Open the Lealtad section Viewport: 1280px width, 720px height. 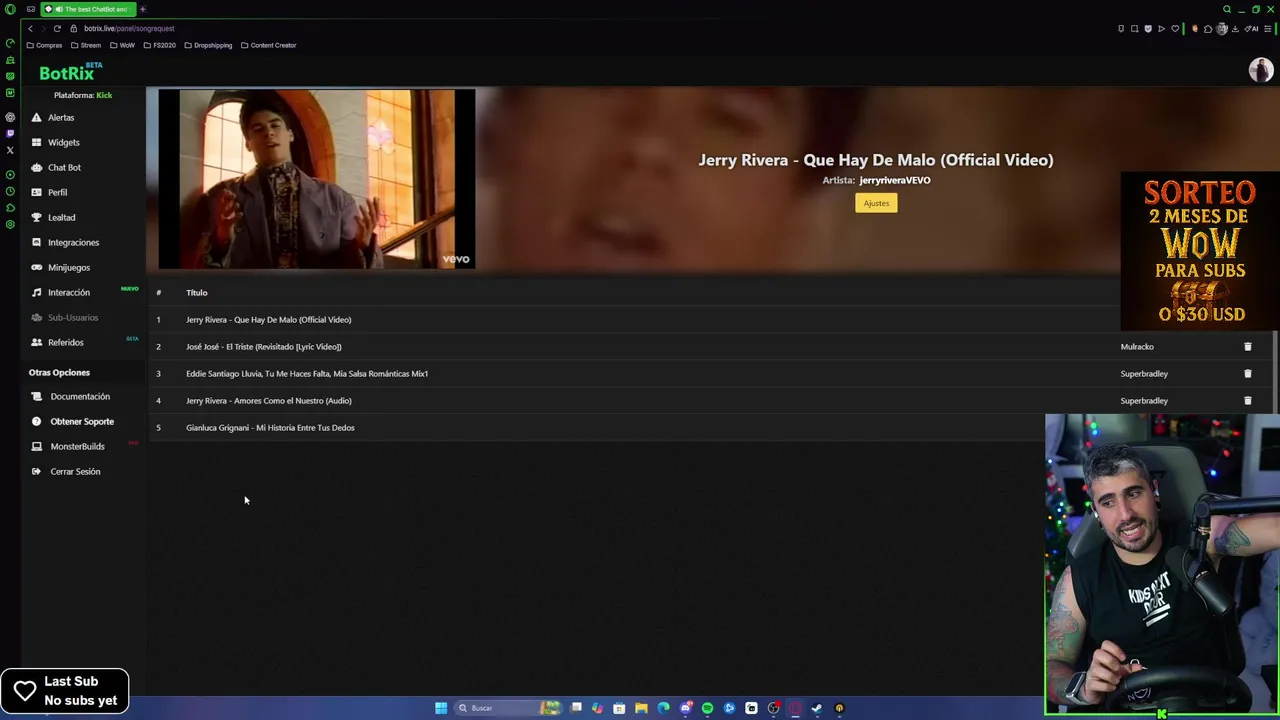61,217
